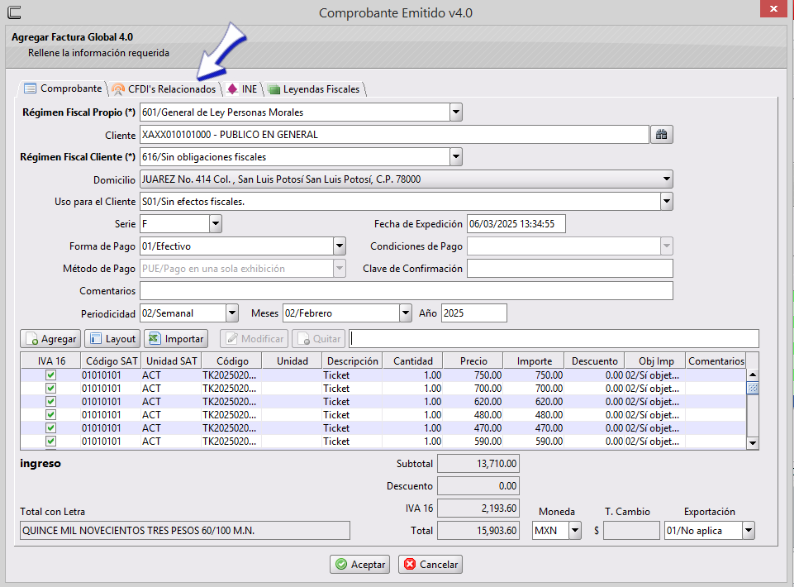The width and height of the screenshot is (794, 587).
Task: Close the Comprobante Emitido window
Action: (x=773, y=9)
